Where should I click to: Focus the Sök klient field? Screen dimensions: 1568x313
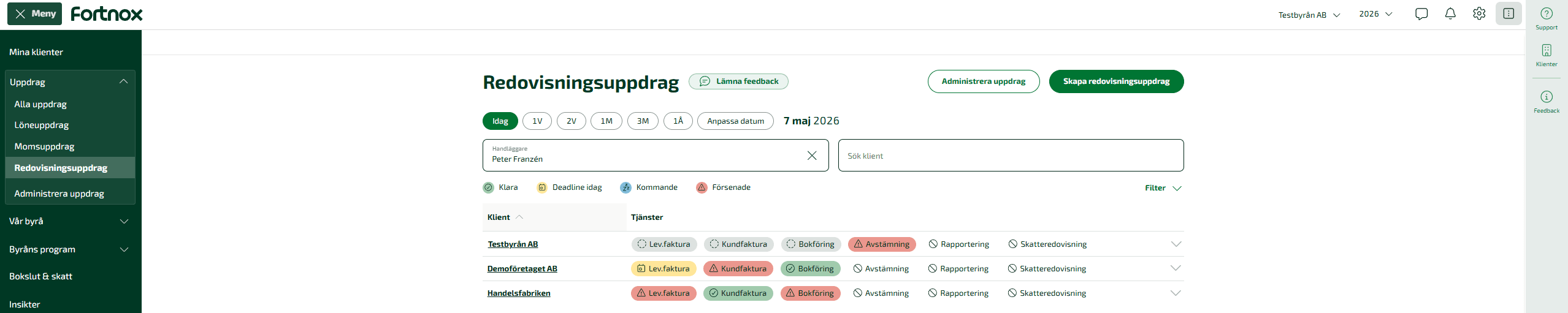[x=1011, y=156]
